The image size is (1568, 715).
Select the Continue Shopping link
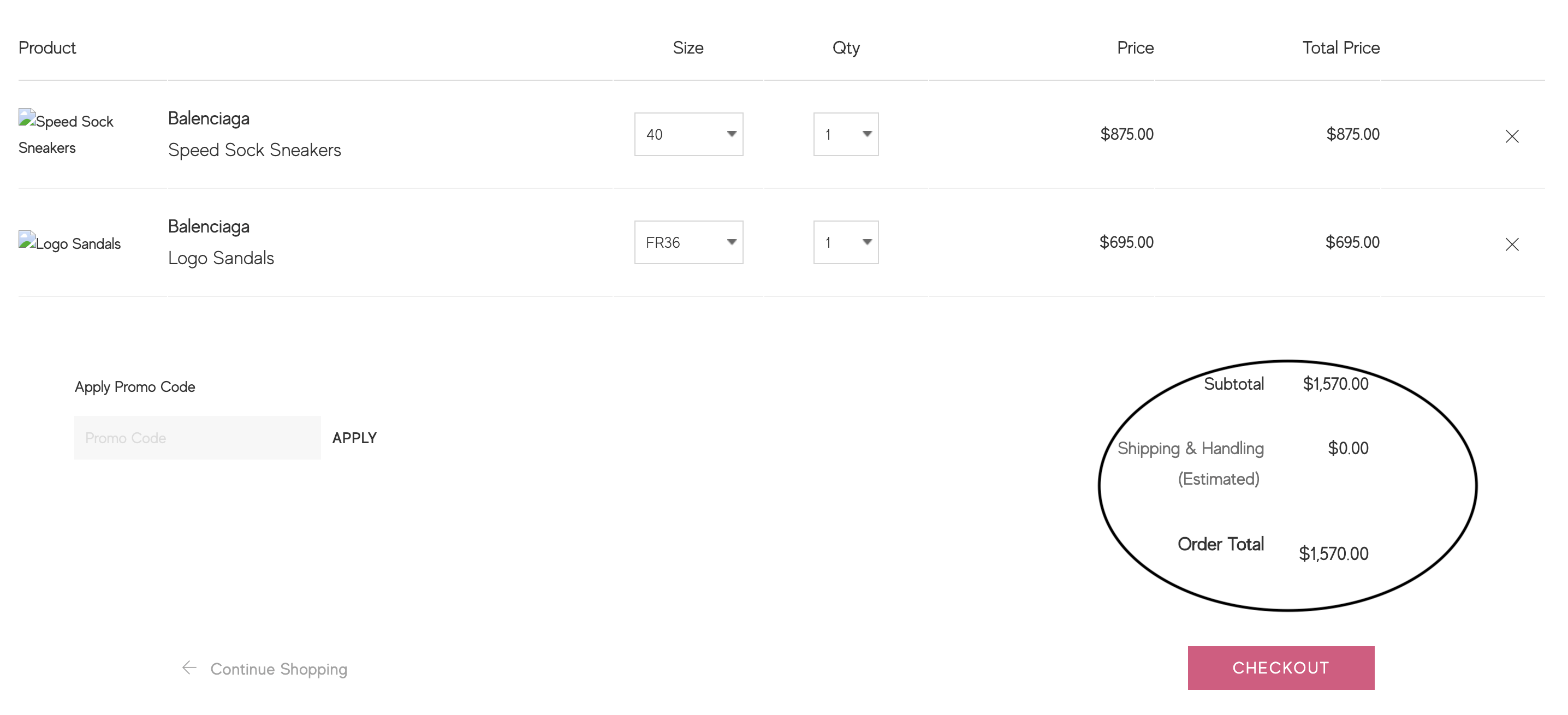[x=278, y=669]
